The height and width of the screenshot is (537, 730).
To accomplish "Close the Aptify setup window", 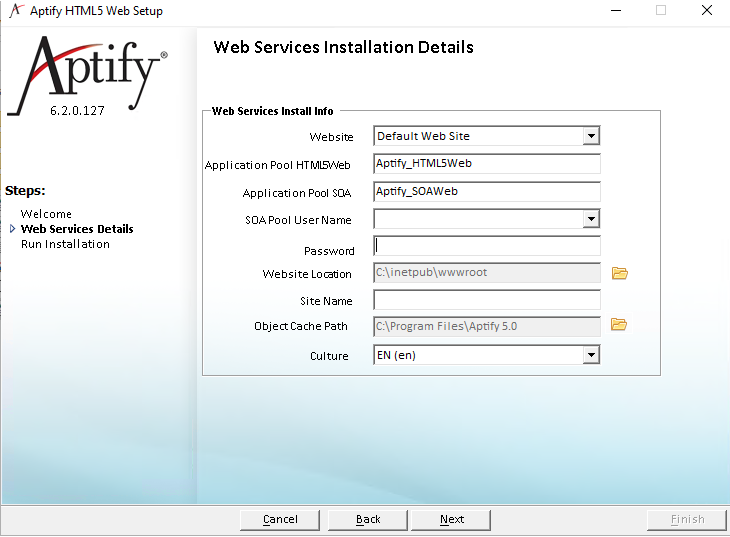I will pos(707,10).
